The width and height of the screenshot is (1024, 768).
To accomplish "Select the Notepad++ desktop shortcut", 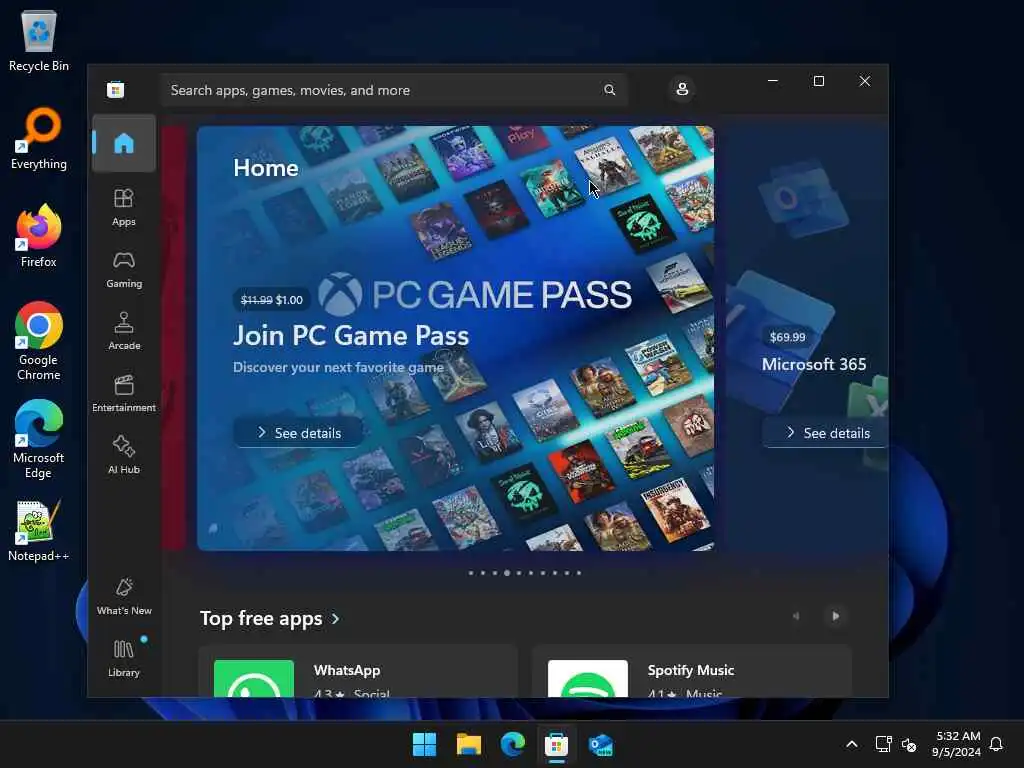I will click(x=39, y=530).
